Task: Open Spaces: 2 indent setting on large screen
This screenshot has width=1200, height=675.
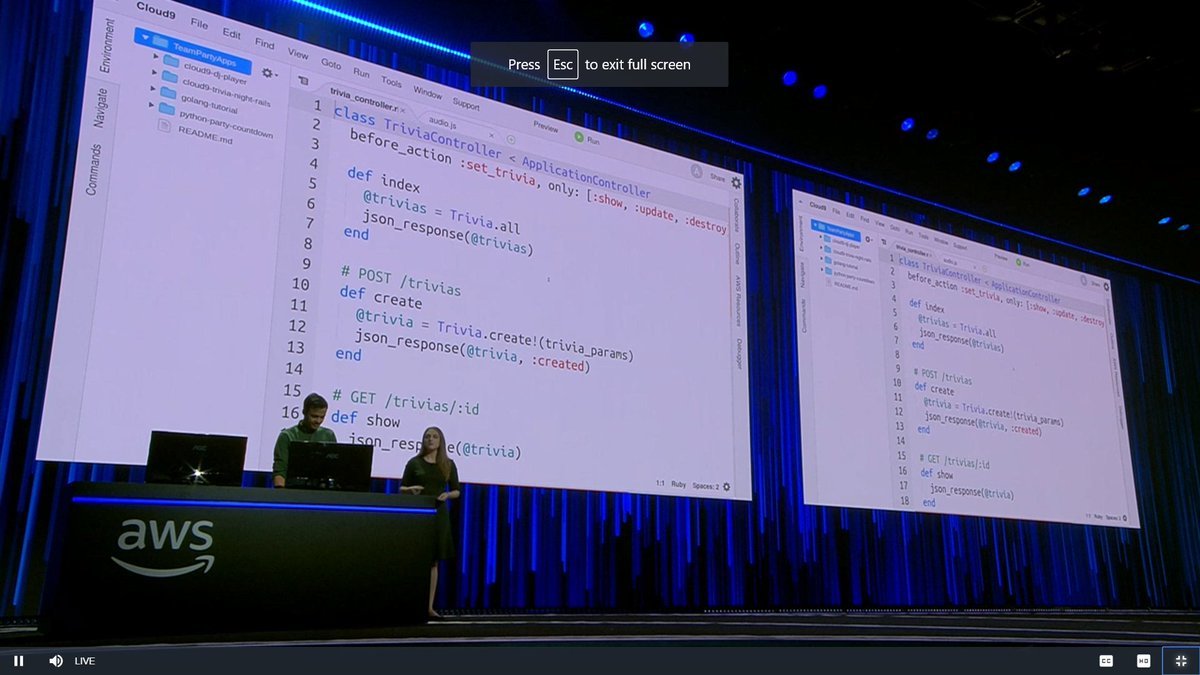Action: click(x=706, y=485)
